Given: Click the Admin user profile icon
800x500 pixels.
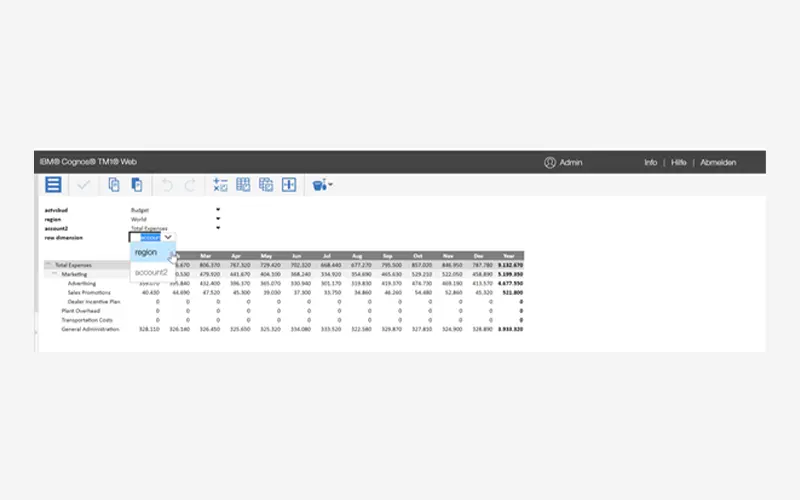Looking at the screenshot, I should tap(550, 162).
